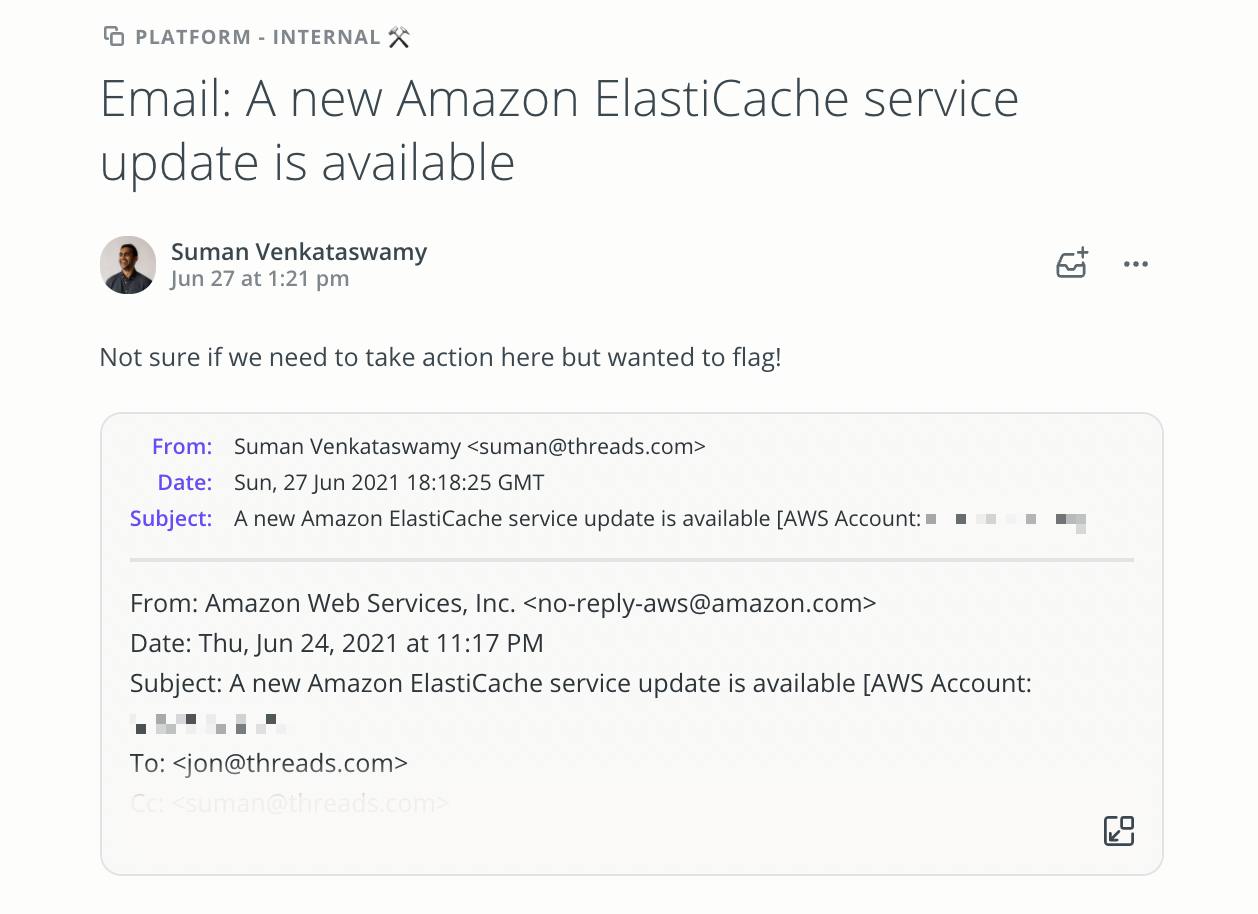The height and width of the screenshot is (914, 1258).
Task: Click the hammer and pick emoji
Action: pyautogui.click(x=399, y=37)
